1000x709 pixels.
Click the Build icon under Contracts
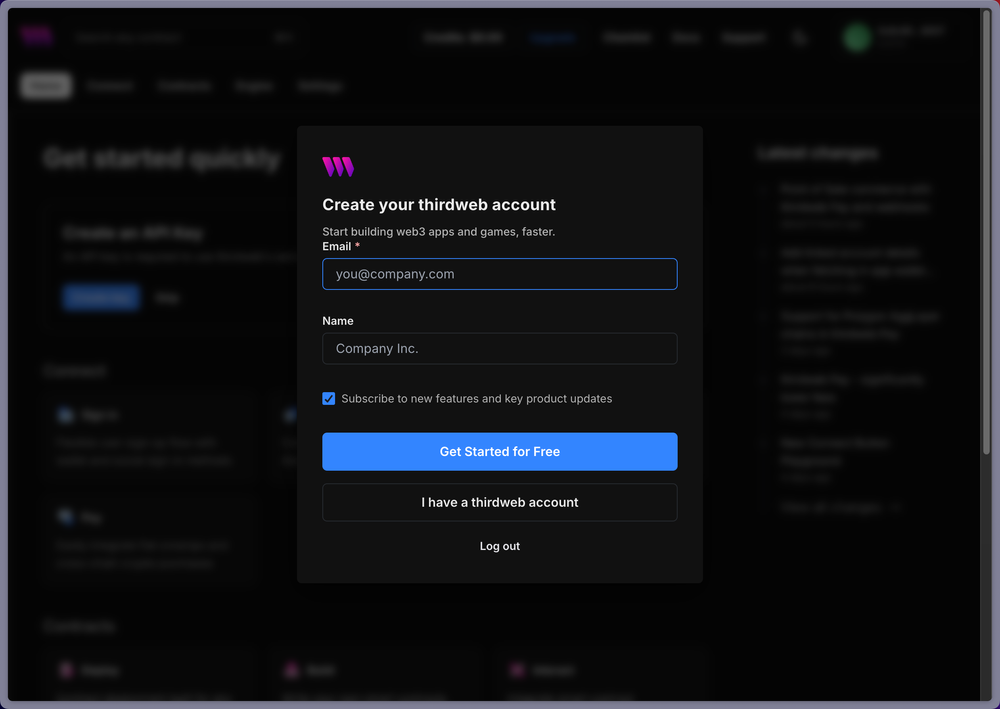click(290, 670)
